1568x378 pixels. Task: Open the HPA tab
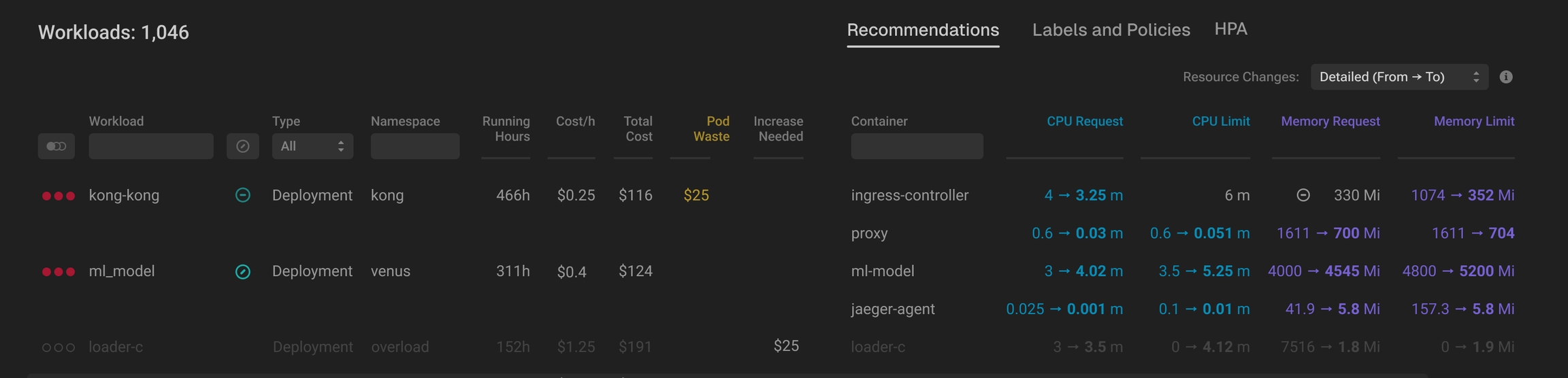[x=1230, y=29]
